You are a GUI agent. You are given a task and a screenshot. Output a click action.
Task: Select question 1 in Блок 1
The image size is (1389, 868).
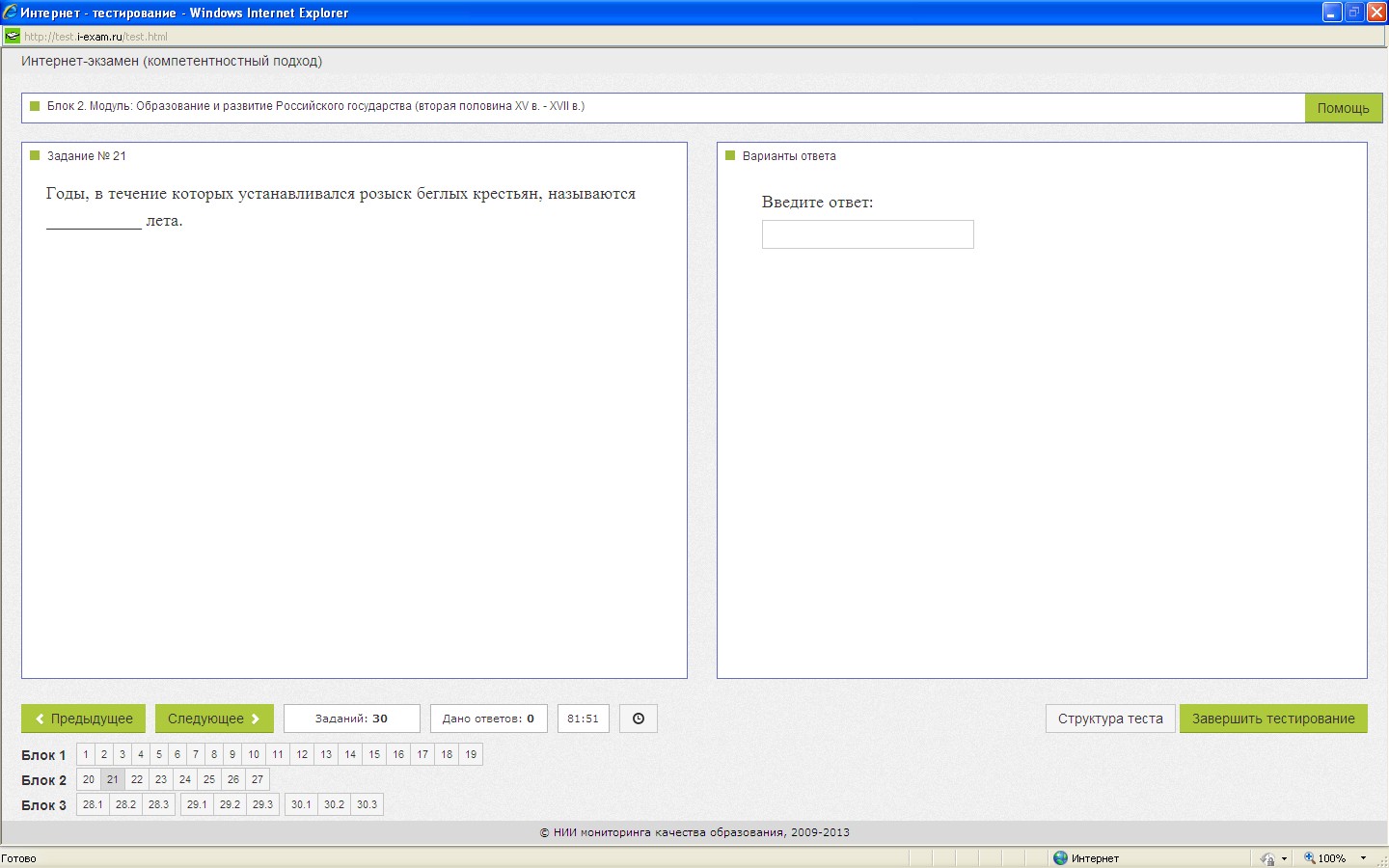[86, 754]
